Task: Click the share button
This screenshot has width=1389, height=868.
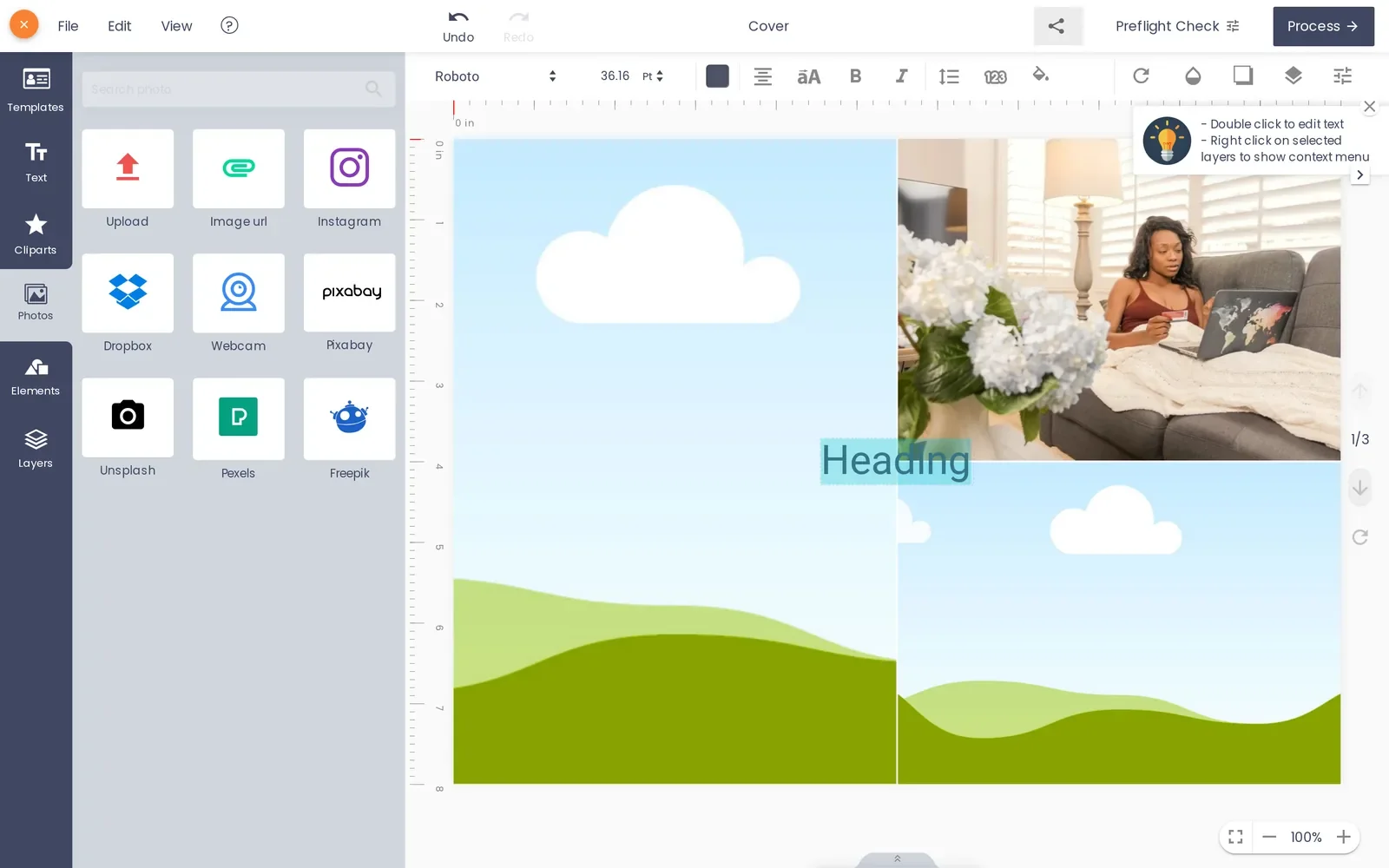Action: (1057, 26)
